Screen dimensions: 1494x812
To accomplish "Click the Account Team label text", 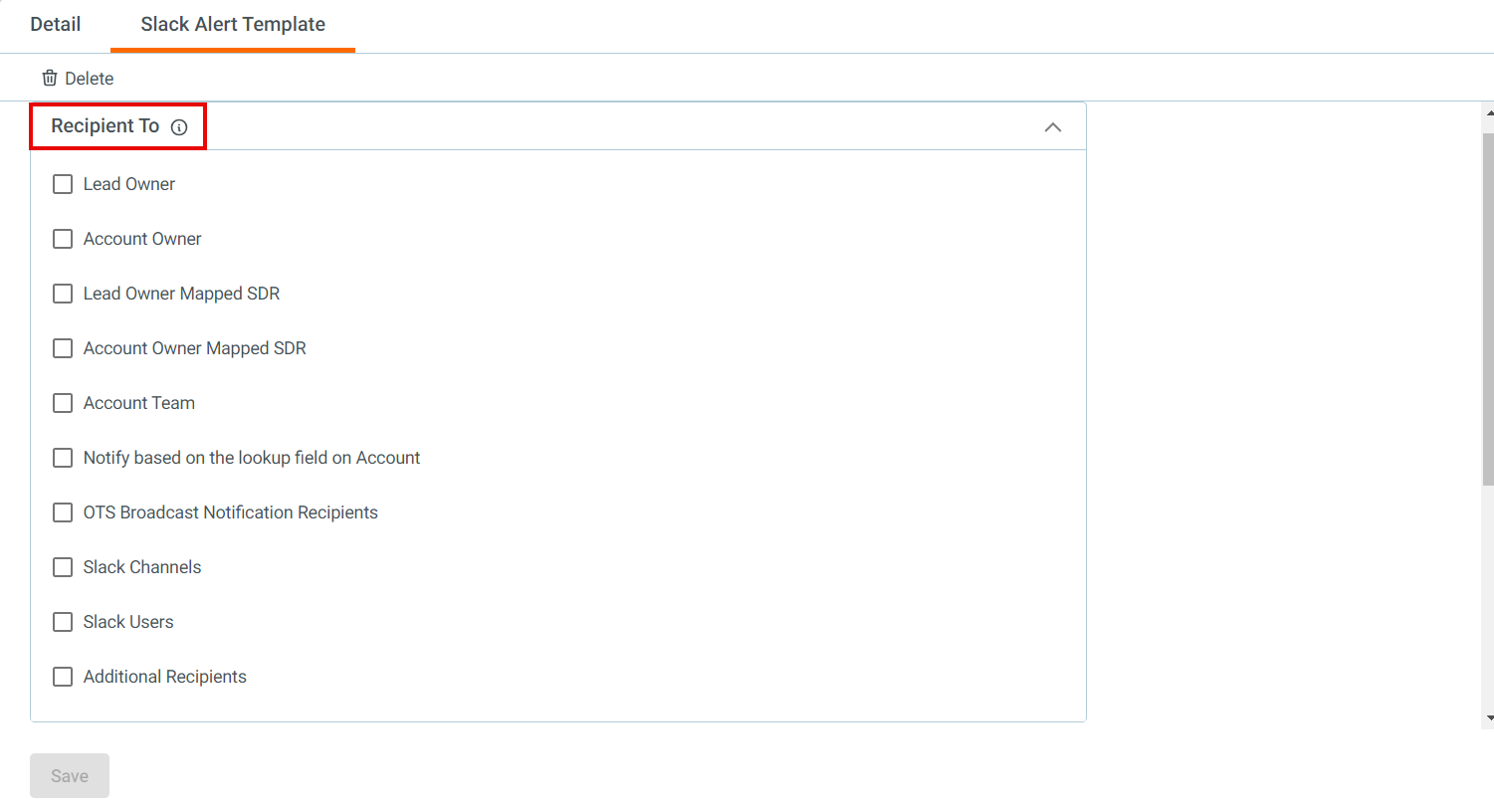I will pos(139,403).
